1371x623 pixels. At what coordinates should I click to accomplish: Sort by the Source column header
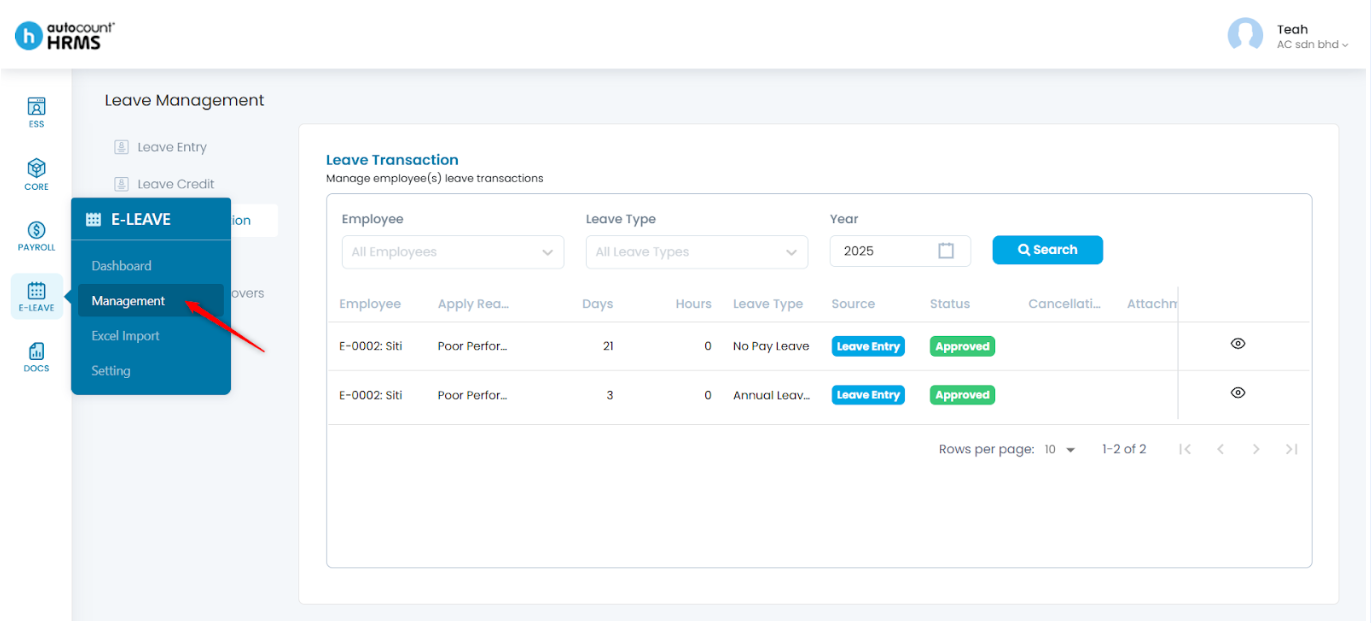click(x=853, y=304)
